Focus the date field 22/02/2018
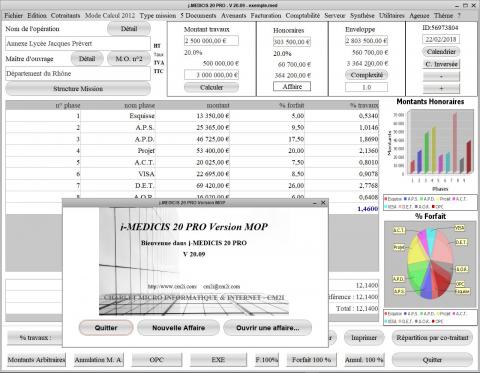 pyautogui.click(x=441, y=39)
